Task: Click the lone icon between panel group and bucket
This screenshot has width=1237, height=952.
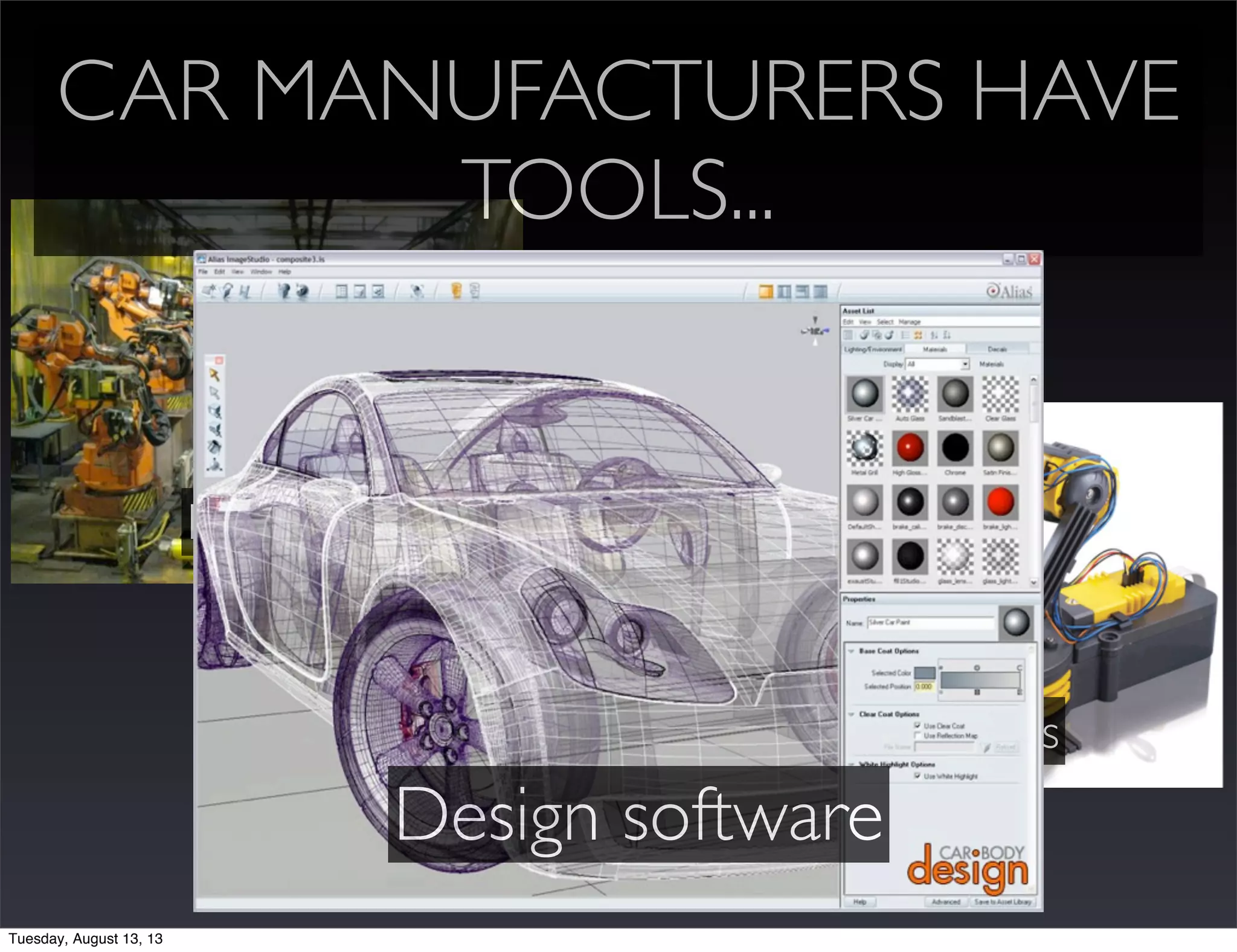Action: tap(417, 292)
